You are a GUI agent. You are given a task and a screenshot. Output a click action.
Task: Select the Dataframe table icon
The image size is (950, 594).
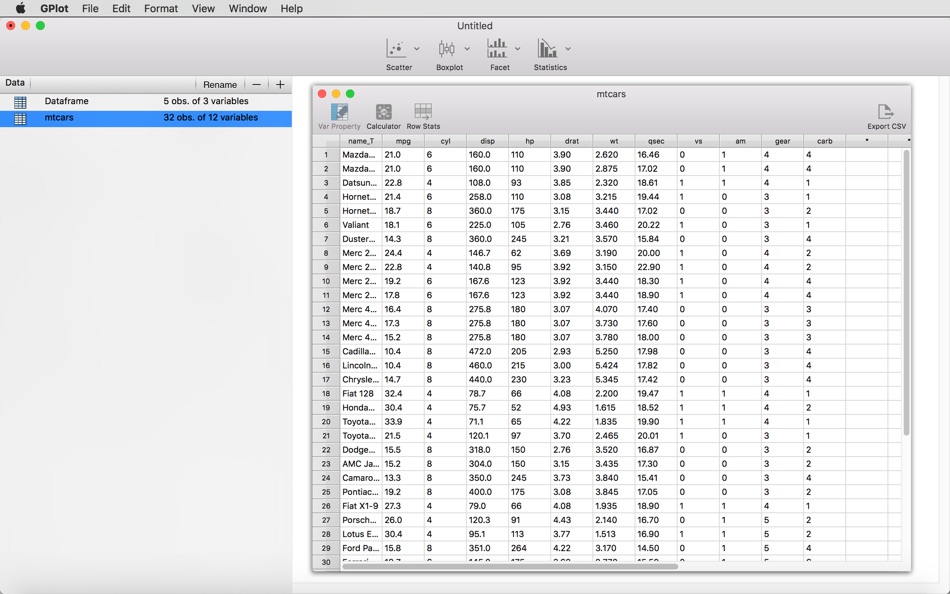[x=20, y=102]
